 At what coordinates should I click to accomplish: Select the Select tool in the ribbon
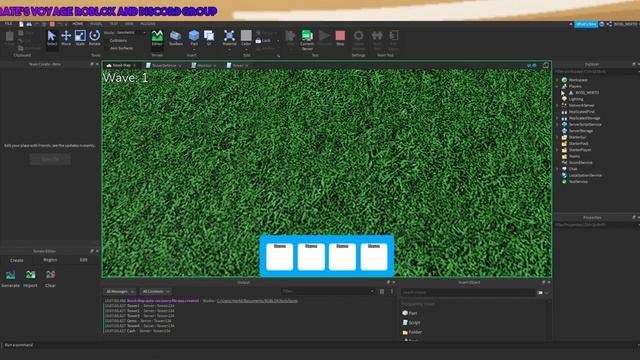[x=52, y=38]
